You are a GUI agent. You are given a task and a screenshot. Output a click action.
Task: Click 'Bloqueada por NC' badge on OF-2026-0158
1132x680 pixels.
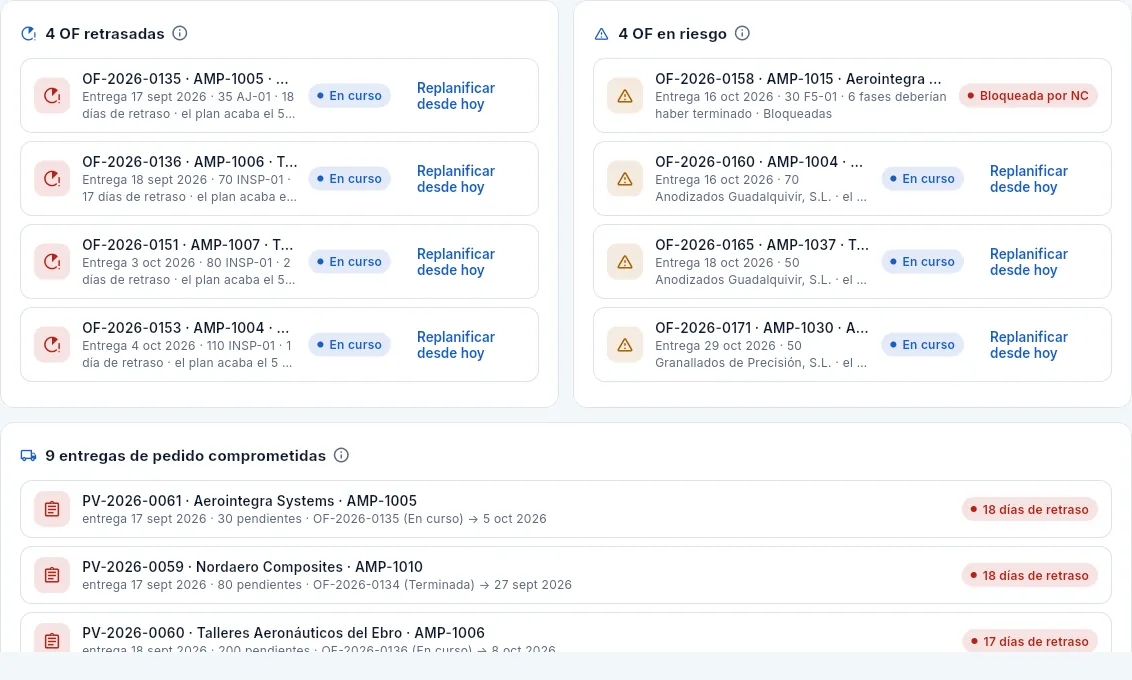1028,95
